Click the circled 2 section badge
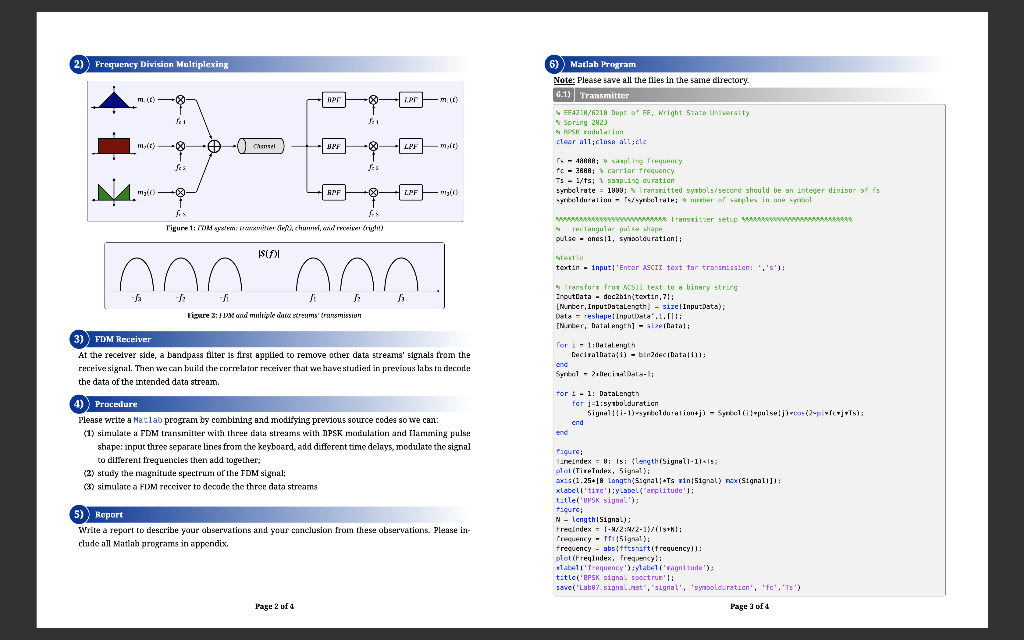This screenshot has height=640, width=1024. pos(77,63)
